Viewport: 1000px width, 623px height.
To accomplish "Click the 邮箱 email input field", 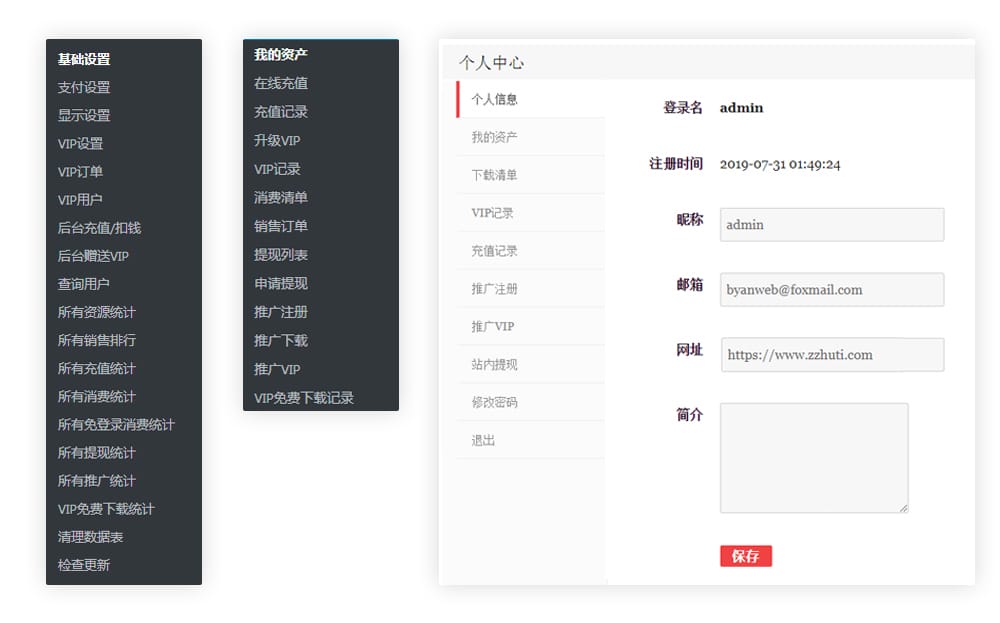I will pos(831,289).
